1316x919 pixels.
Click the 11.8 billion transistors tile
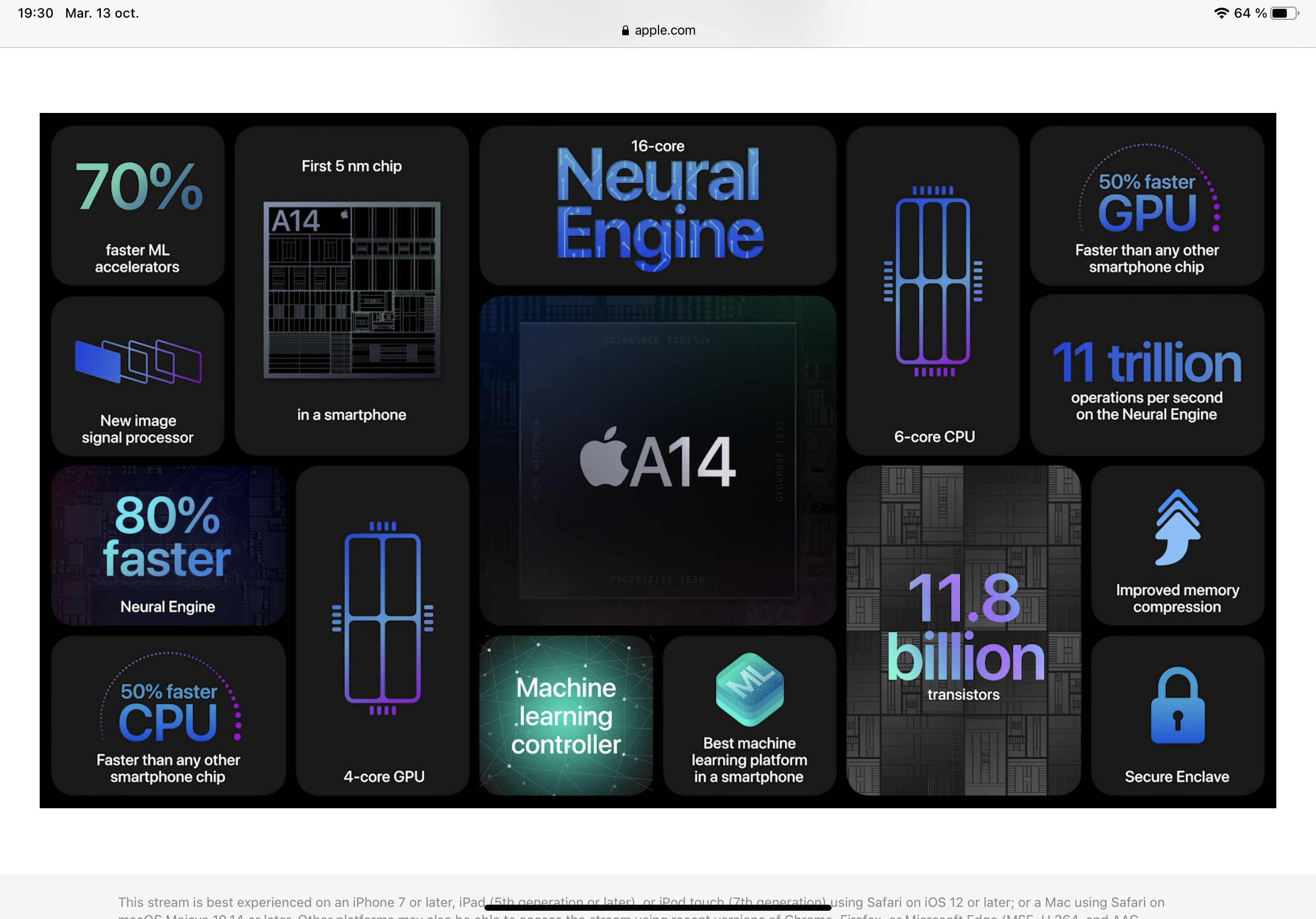pos(963,630)
